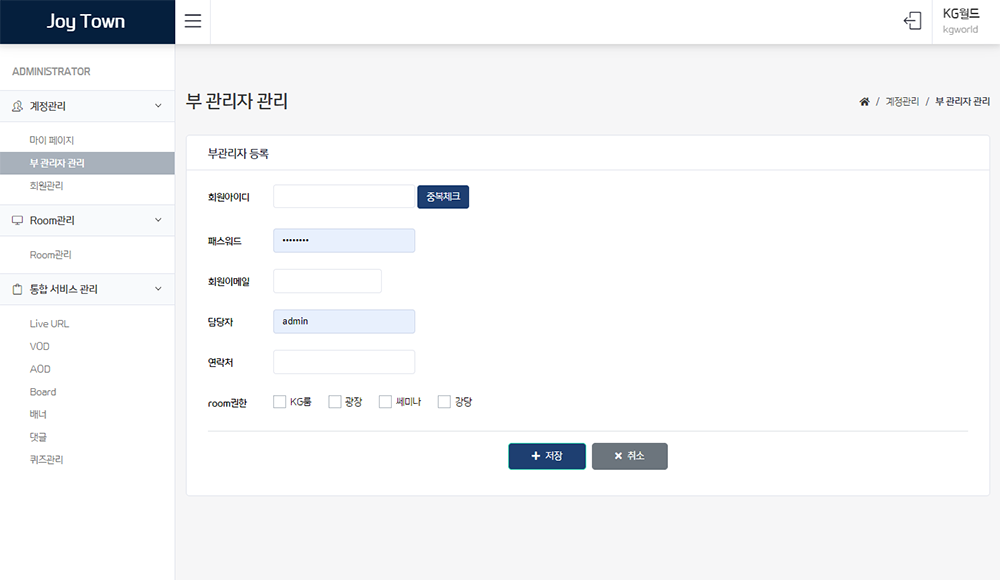Click the hamburger menu icon
This screenshot has width=1000, height=580.
[193, 22]
